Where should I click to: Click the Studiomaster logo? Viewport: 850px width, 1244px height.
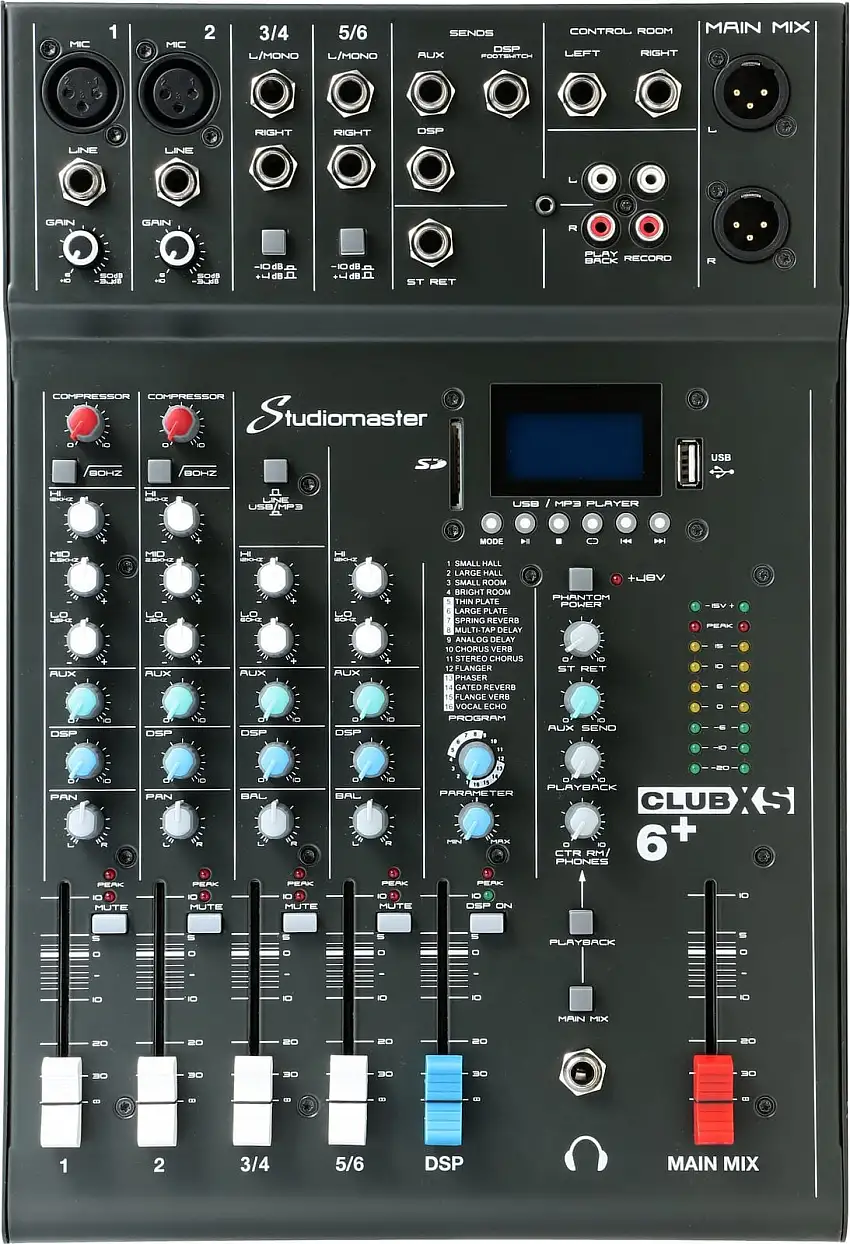(x=337, y=417)
